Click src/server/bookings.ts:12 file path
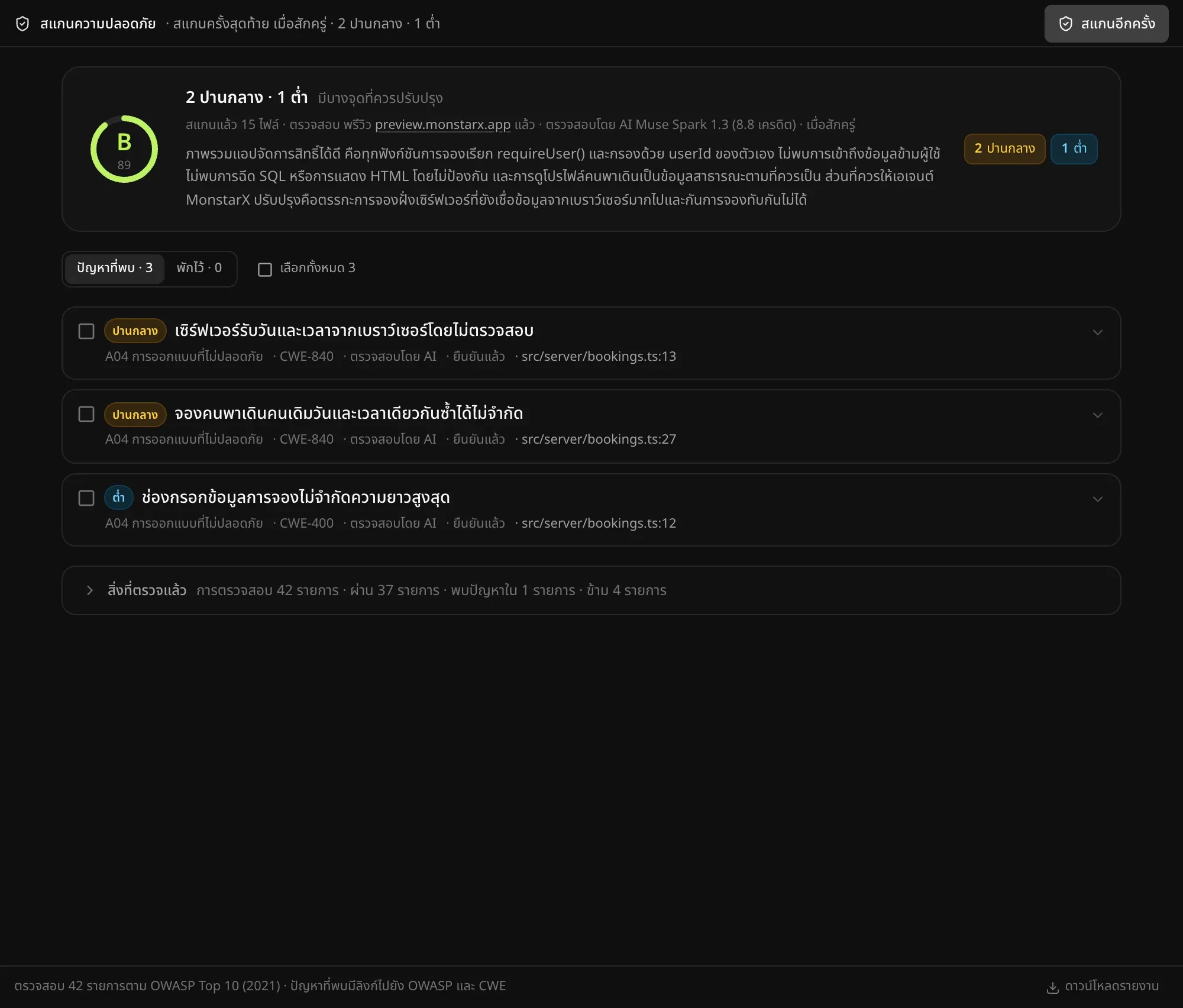This screenshot has height=1008, width=1183. [599, 523]
